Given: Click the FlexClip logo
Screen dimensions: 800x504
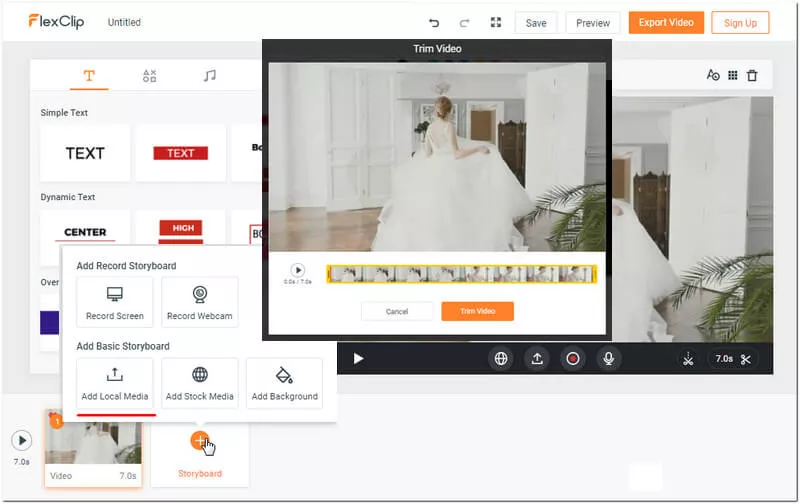Looking at the screenshot, I should pos(56,21).
